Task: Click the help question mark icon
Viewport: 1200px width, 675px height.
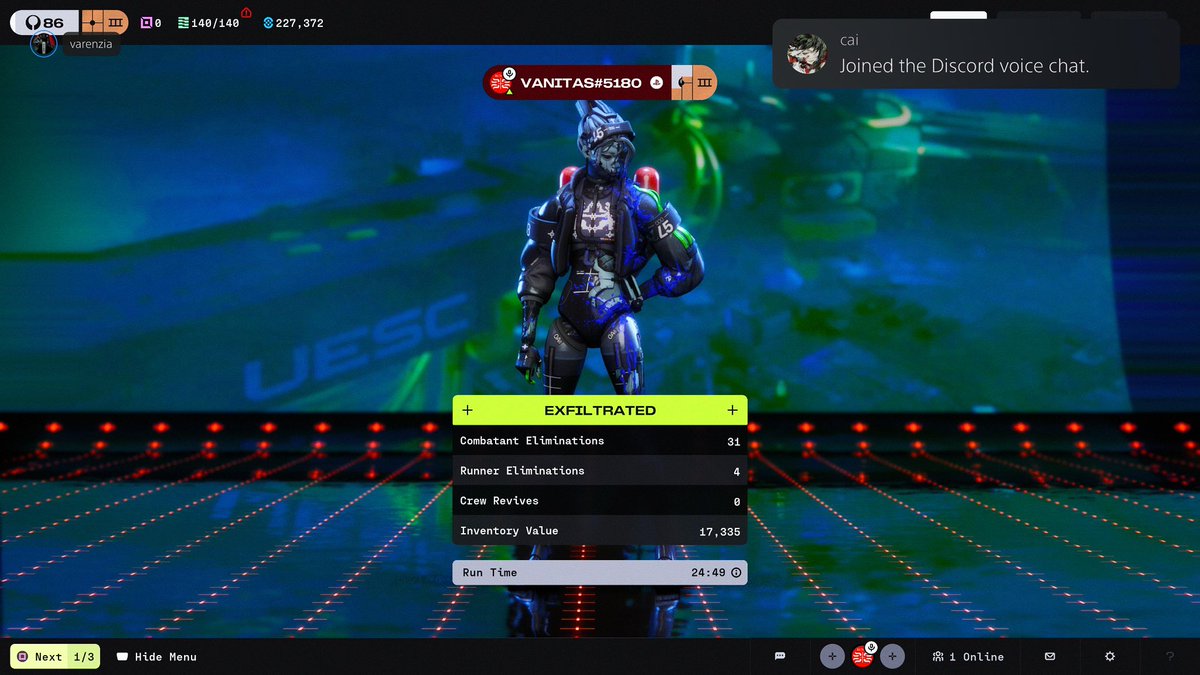Action: [x=1170, y=657]
